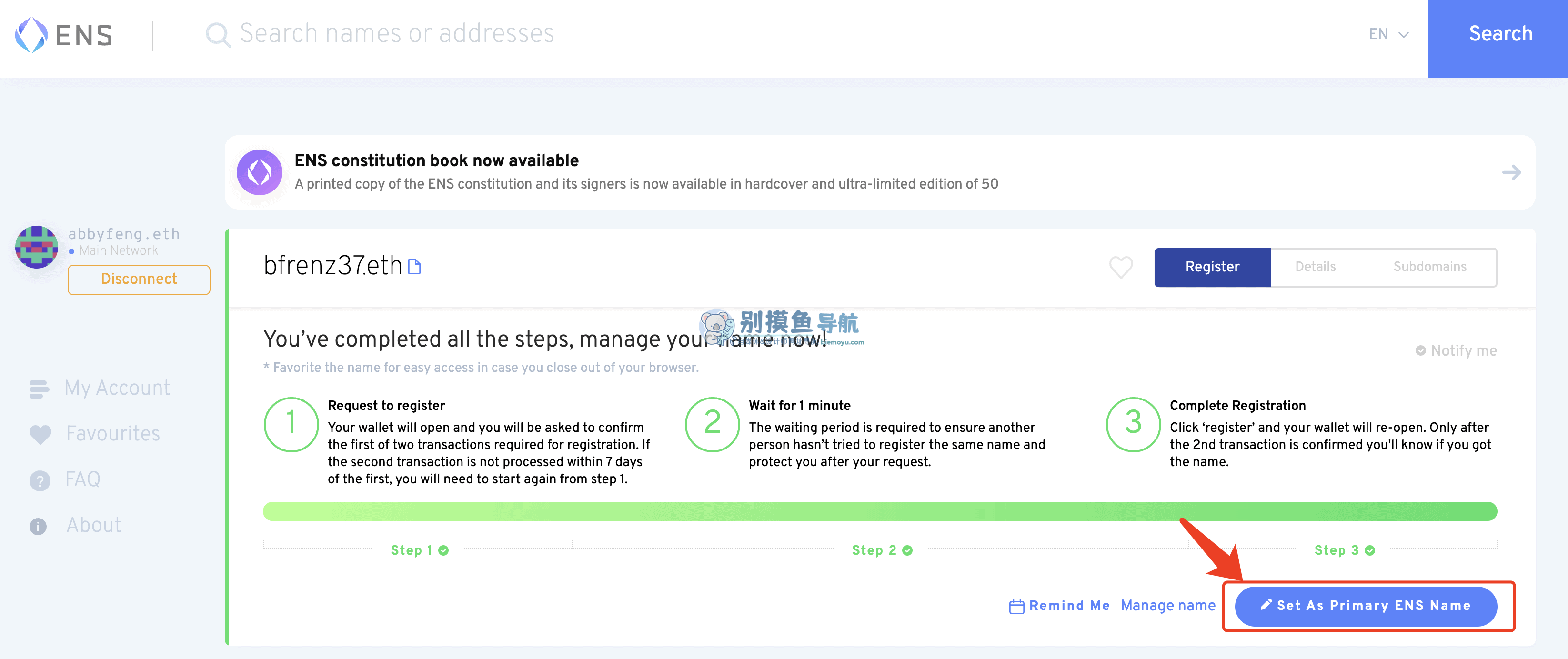Click the Notify me label
1568x659 pixels.
(1463, 351)
